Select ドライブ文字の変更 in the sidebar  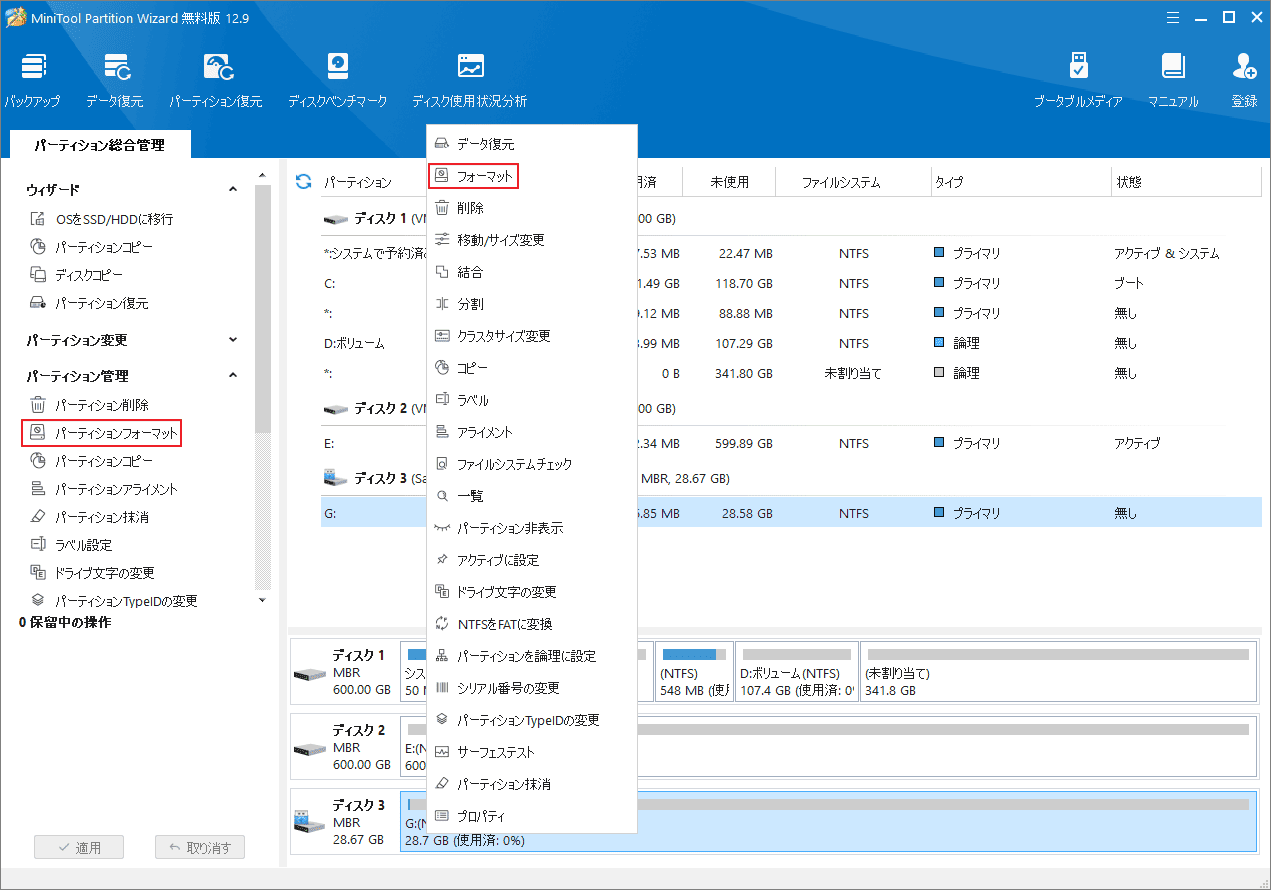point(92,573)
